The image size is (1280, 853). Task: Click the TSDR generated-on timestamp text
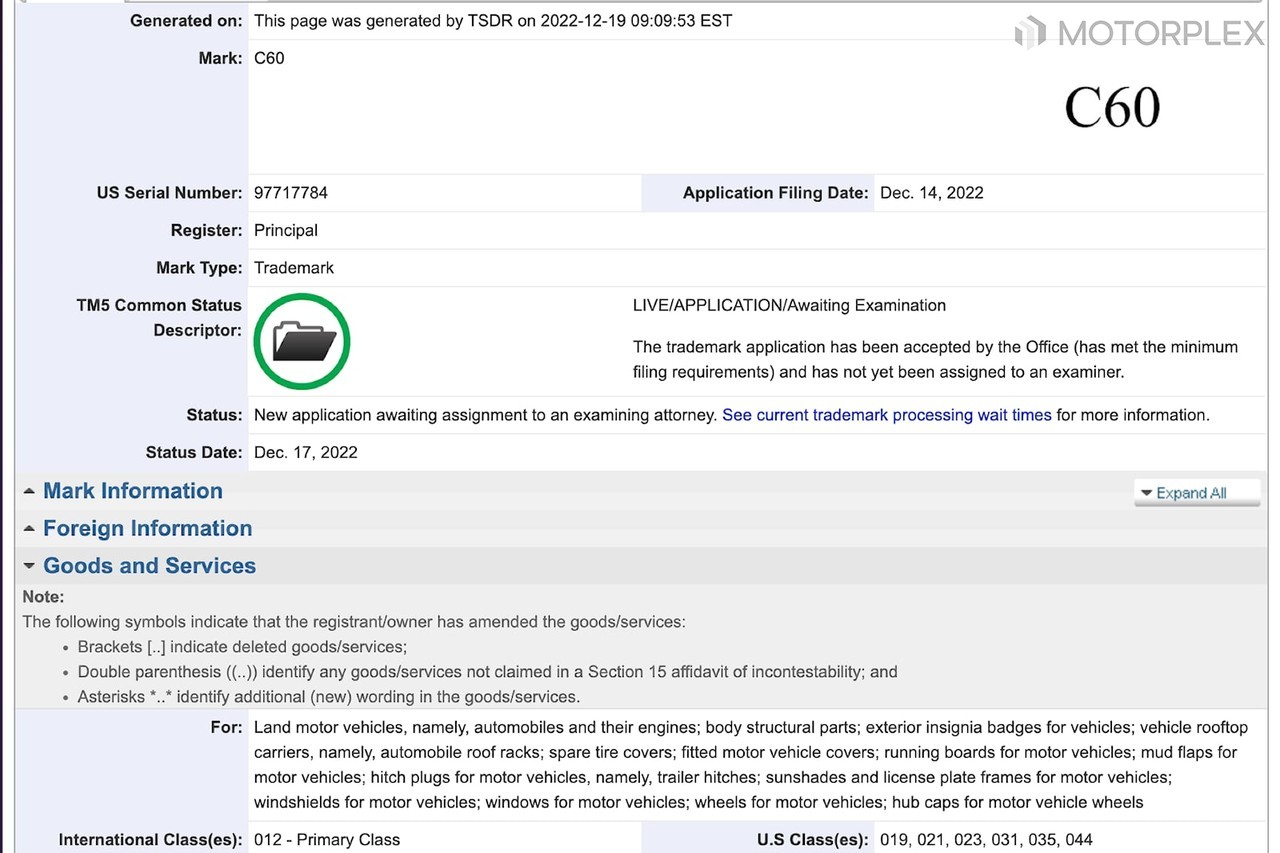[x=493, y=20]
